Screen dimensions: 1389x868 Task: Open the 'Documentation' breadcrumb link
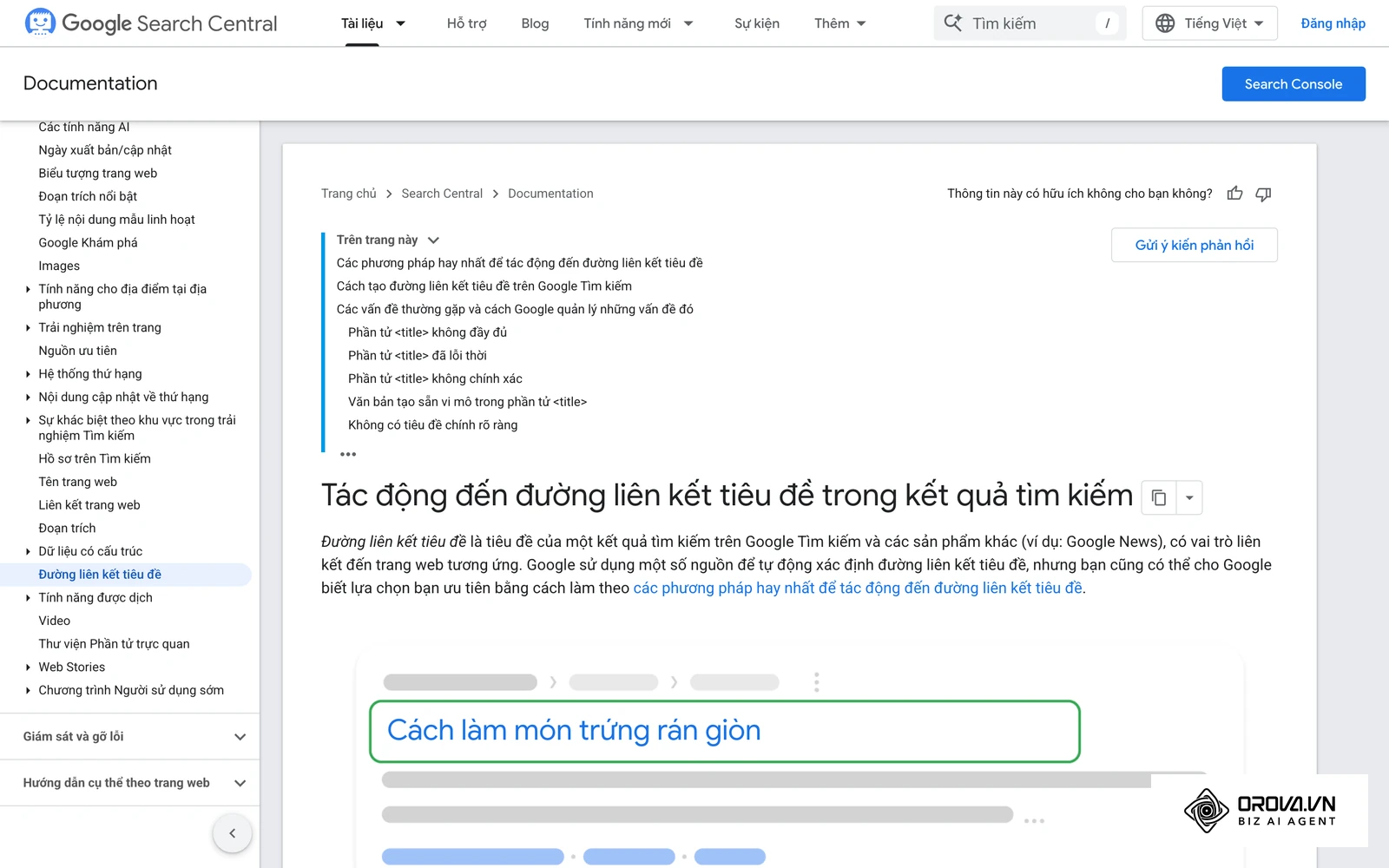[x=550, y=194]
